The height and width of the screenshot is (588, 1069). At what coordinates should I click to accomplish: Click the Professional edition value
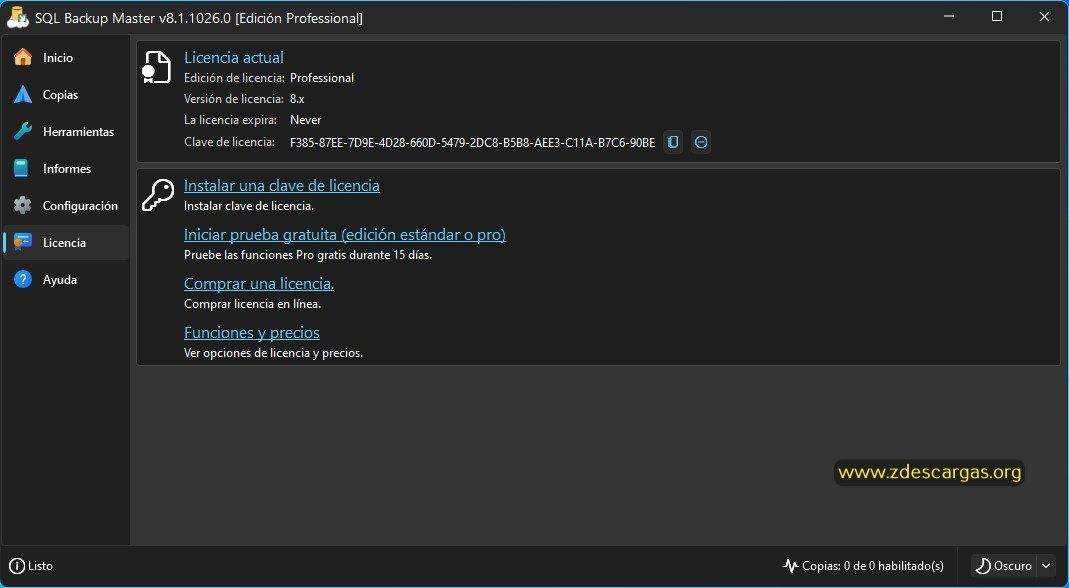click(x=322, y=78)
